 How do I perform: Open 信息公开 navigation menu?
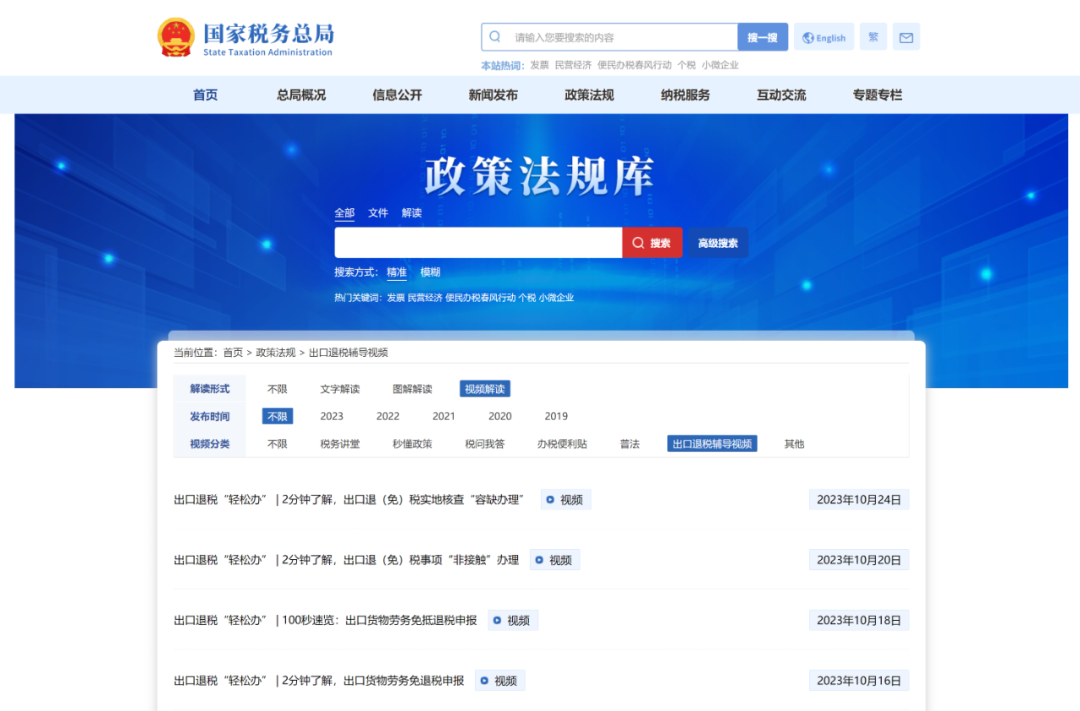click(x=397, y=95)
